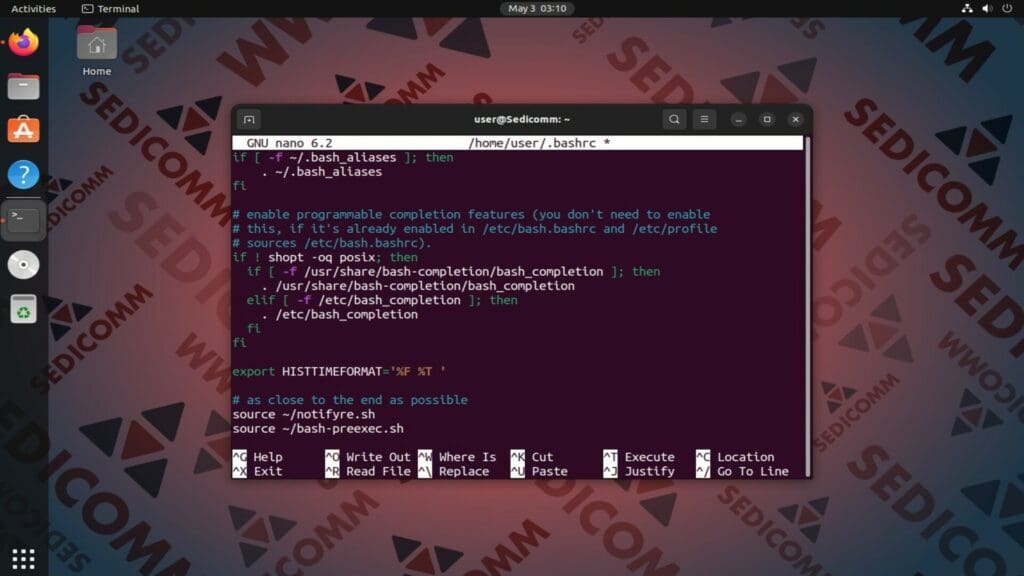Viewport: 1024px width, 576px height.
Task: Click the terminal title 'user@Sedicomm: ~'
Action: (x=522, y=120)
